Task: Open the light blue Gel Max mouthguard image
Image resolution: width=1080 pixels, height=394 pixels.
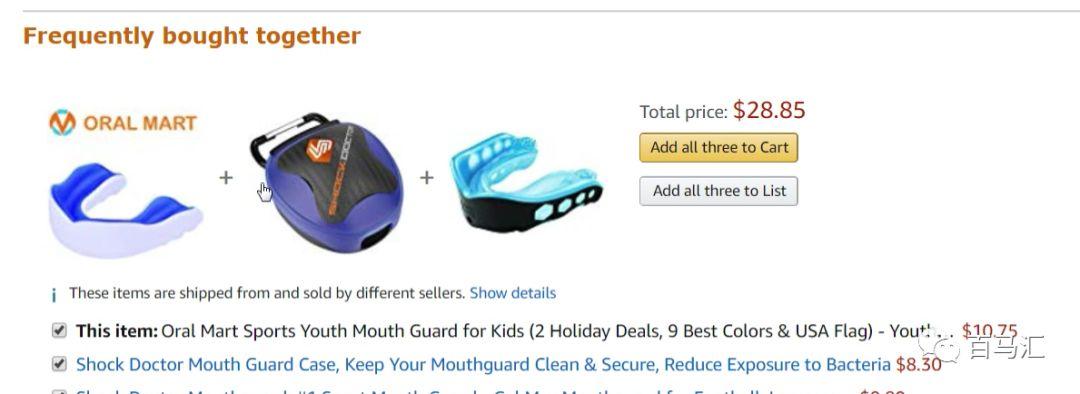Action: click(526, 182)
